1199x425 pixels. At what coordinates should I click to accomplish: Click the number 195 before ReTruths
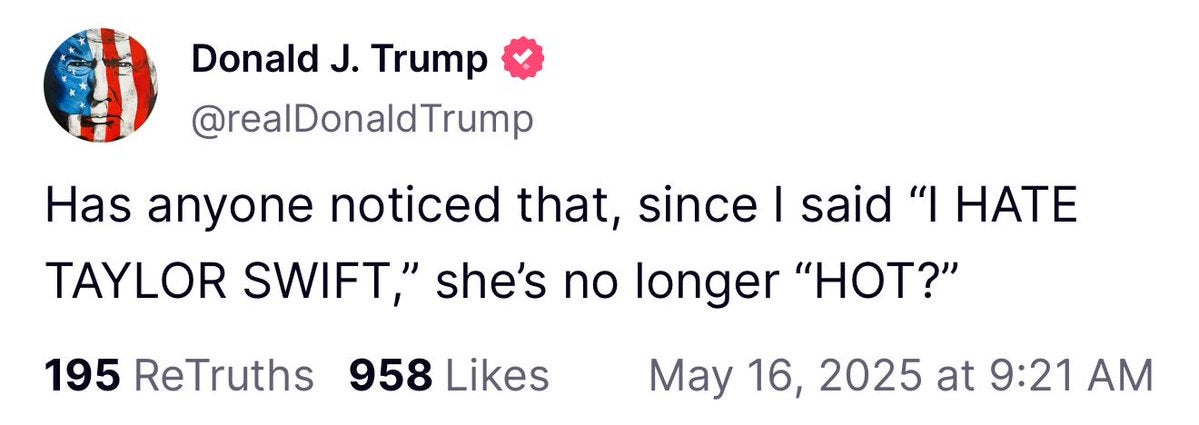(82, 376)
